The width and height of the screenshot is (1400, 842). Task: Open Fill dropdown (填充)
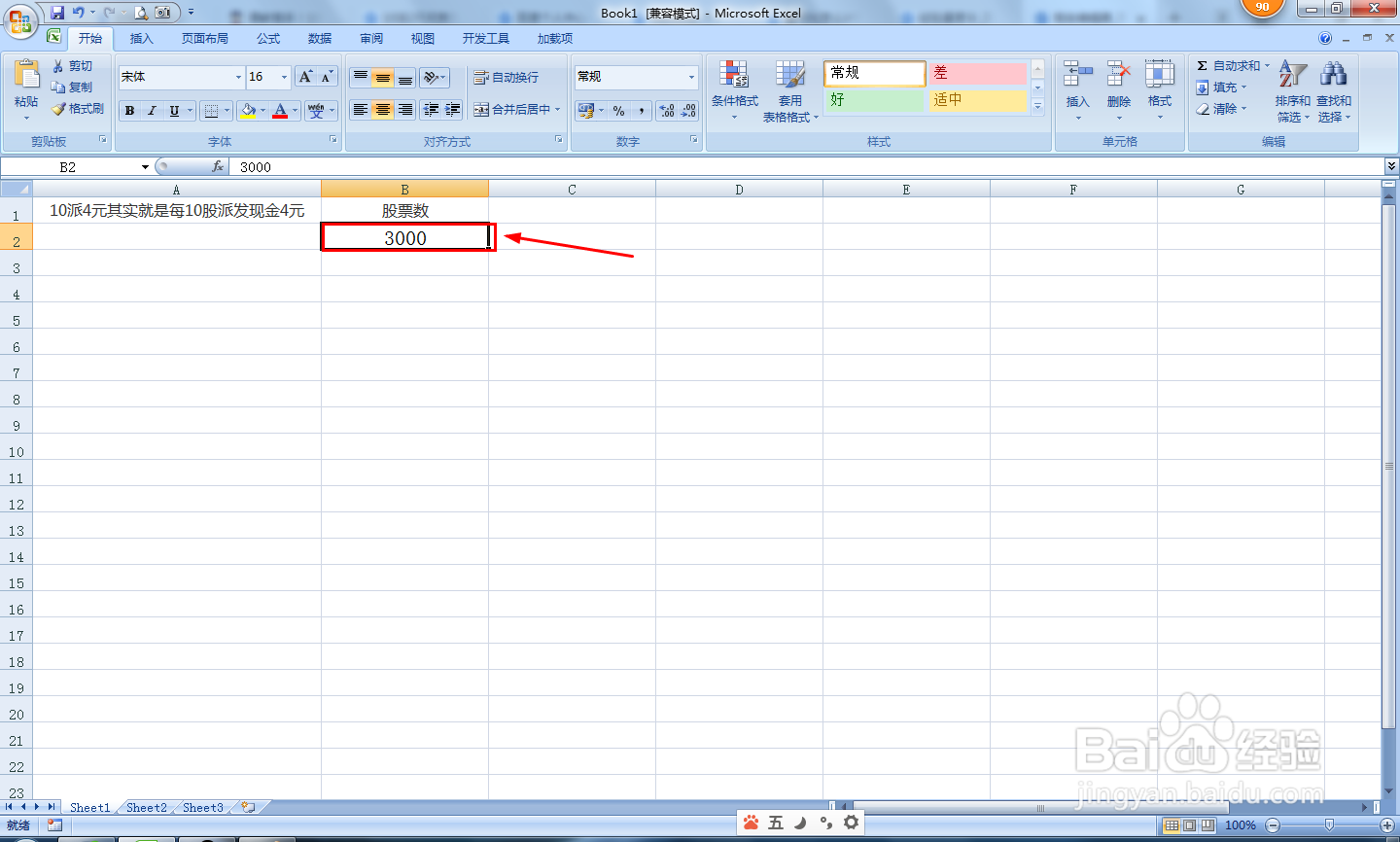tap(1221, 88)
